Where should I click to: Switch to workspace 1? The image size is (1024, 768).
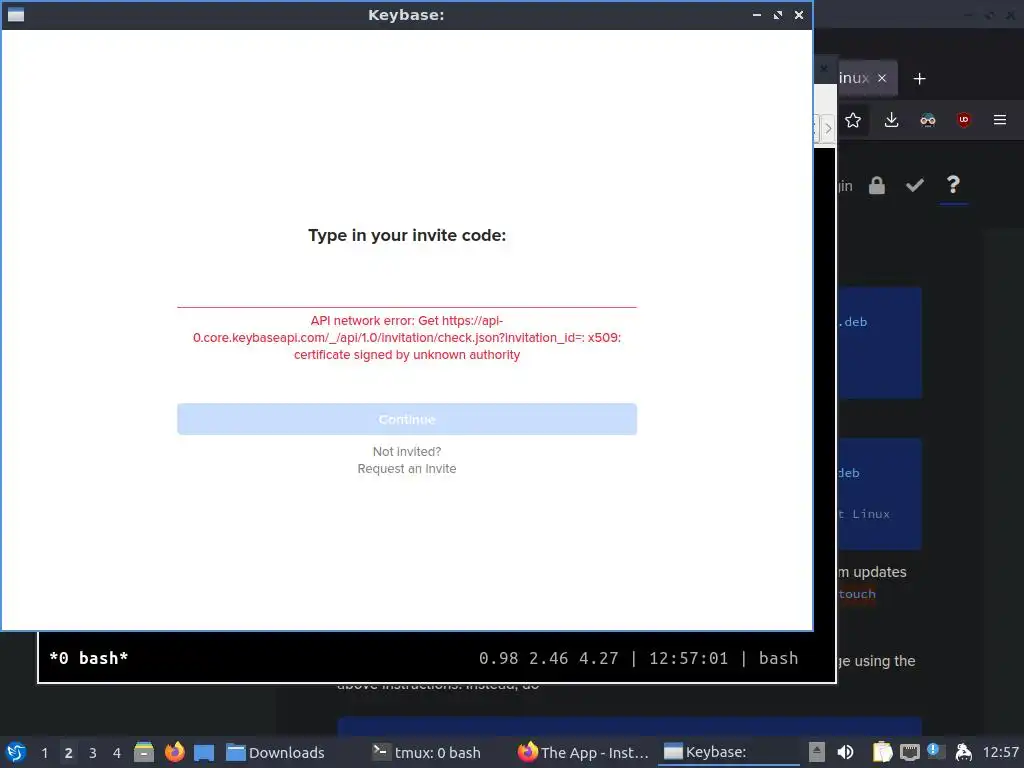(x=44, y=753)
